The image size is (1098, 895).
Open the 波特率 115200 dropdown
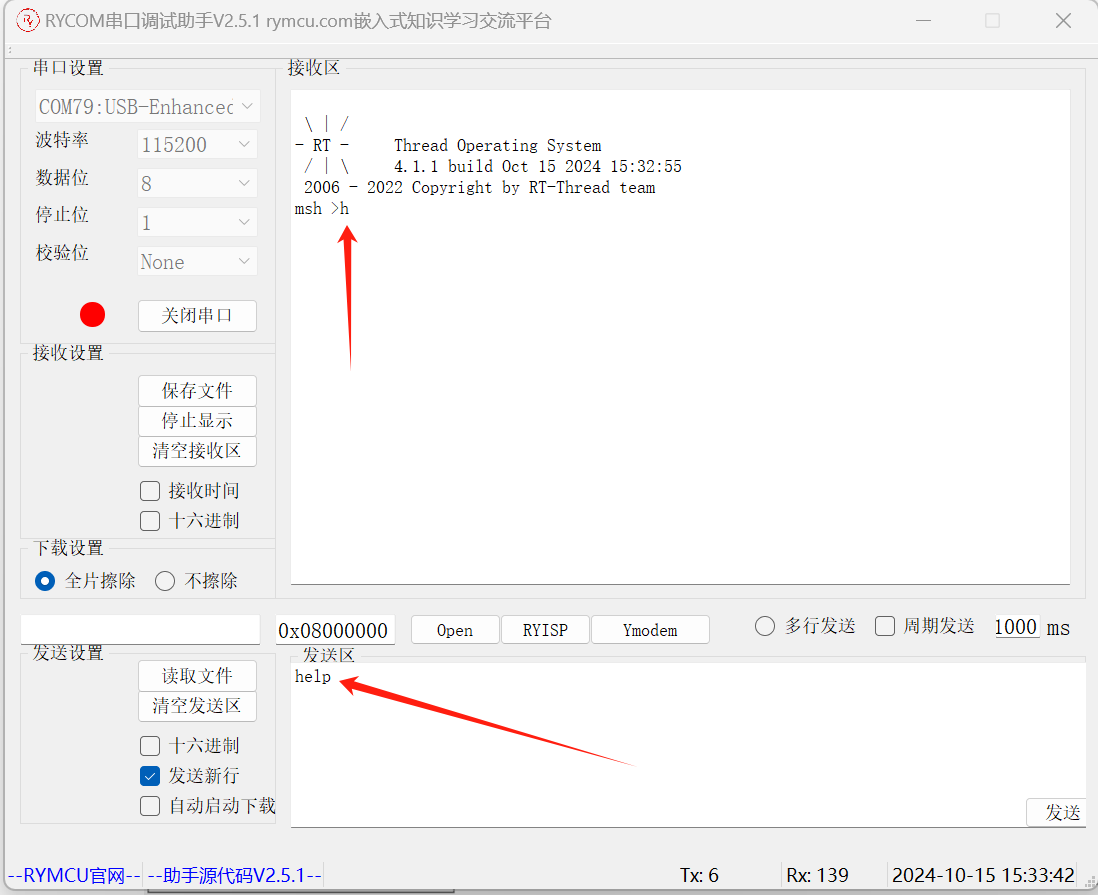tap(197, 145)
